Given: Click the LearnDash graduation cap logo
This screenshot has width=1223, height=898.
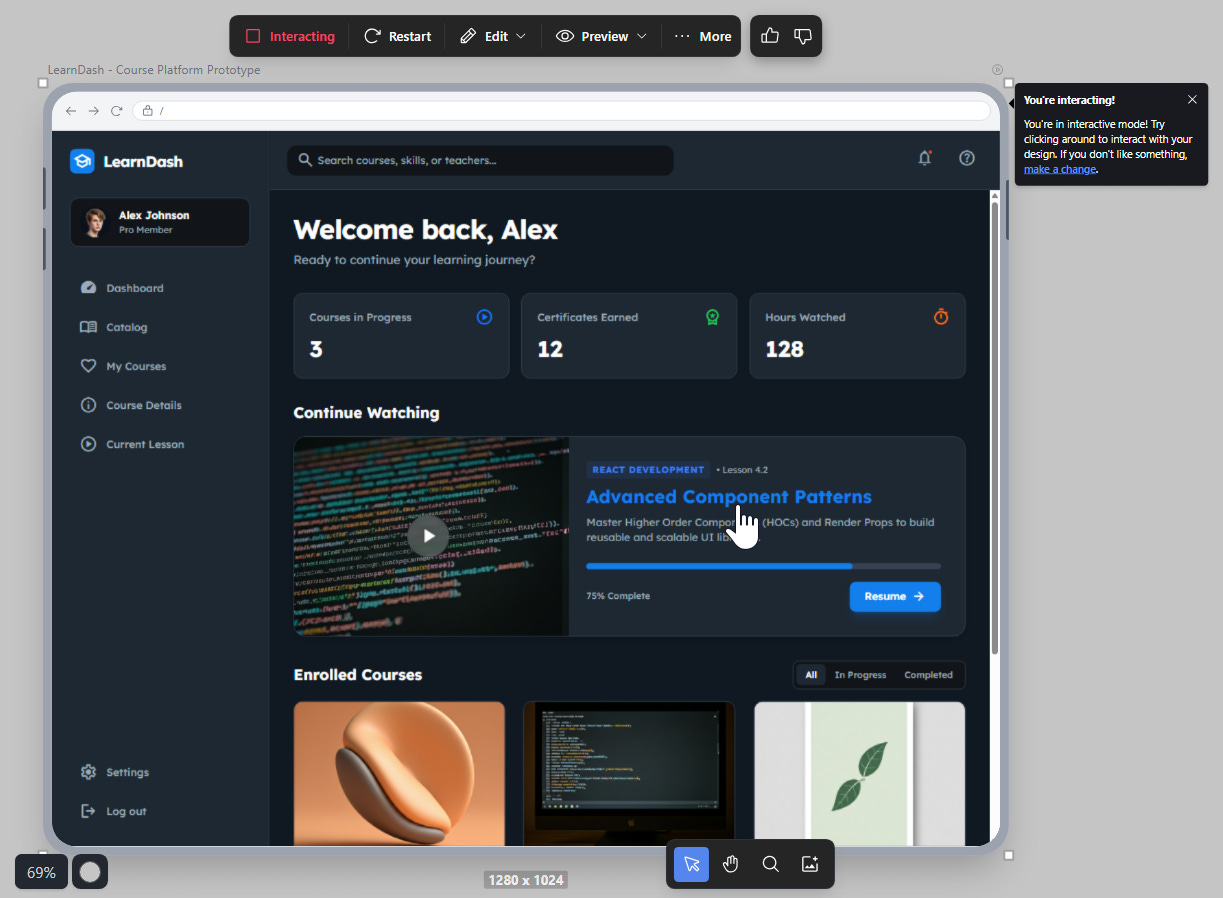Looking at the screenshot, I should (x=82, y=161).
